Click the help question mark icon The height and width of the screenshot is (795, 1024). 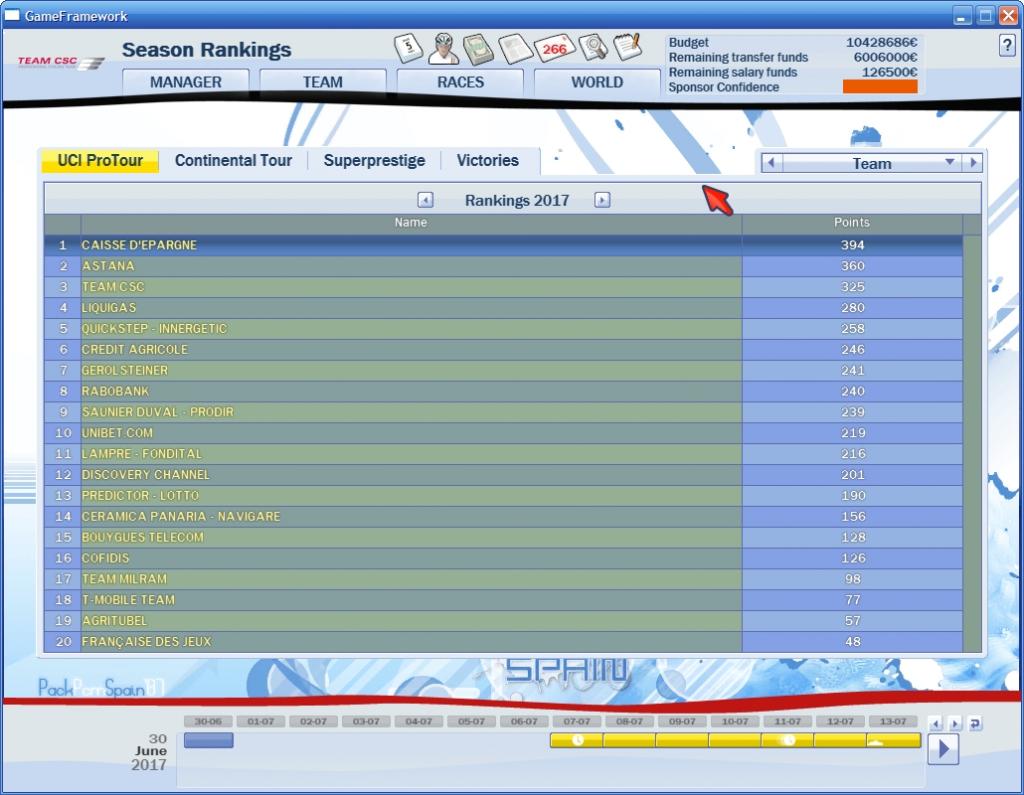pos(1007,46)
